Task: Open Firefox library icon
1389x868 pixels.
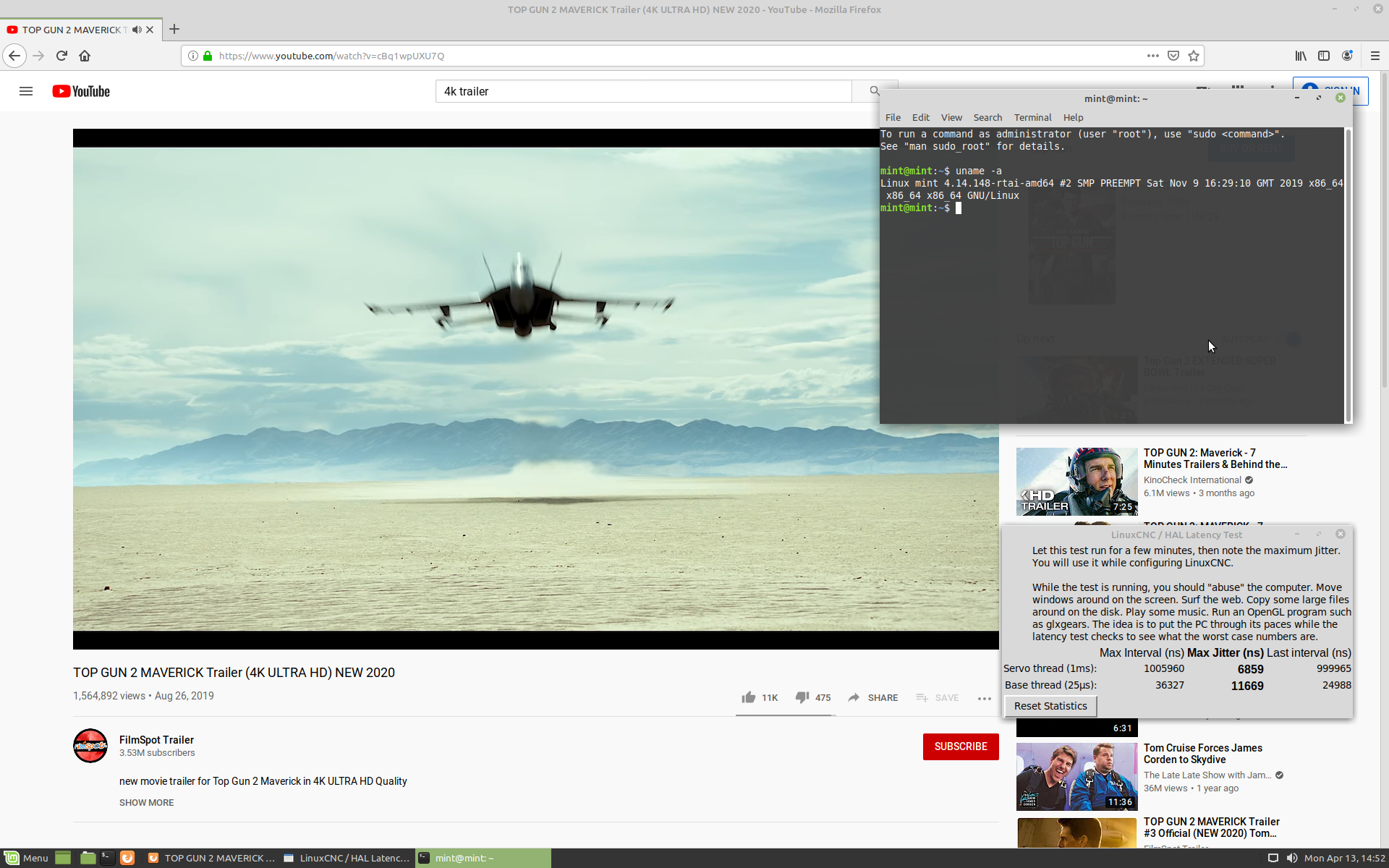Action: point(1301,56)
